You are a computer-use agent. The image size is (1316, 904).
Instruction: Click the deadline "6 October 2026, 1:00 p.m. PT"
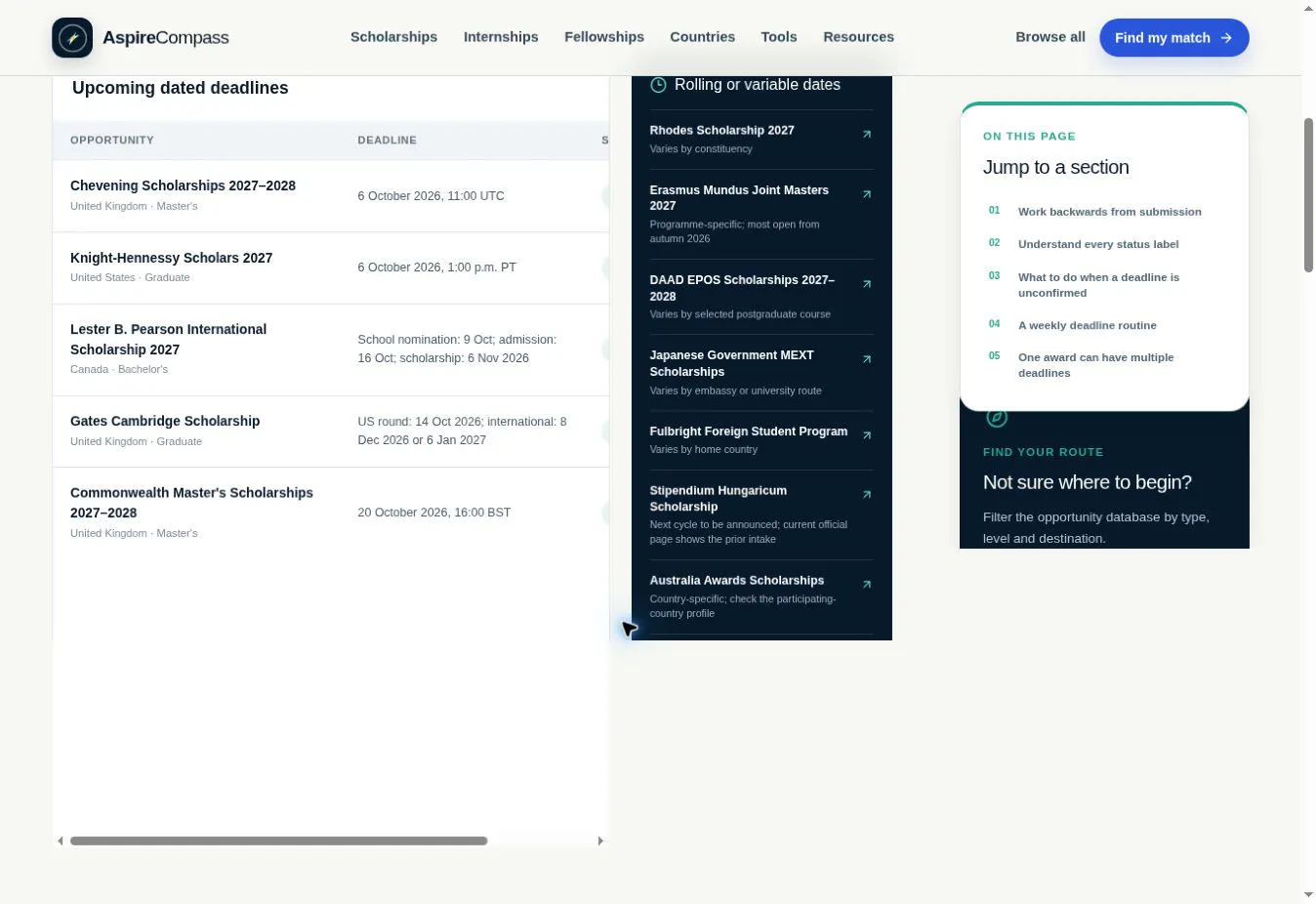click(436, 267)
